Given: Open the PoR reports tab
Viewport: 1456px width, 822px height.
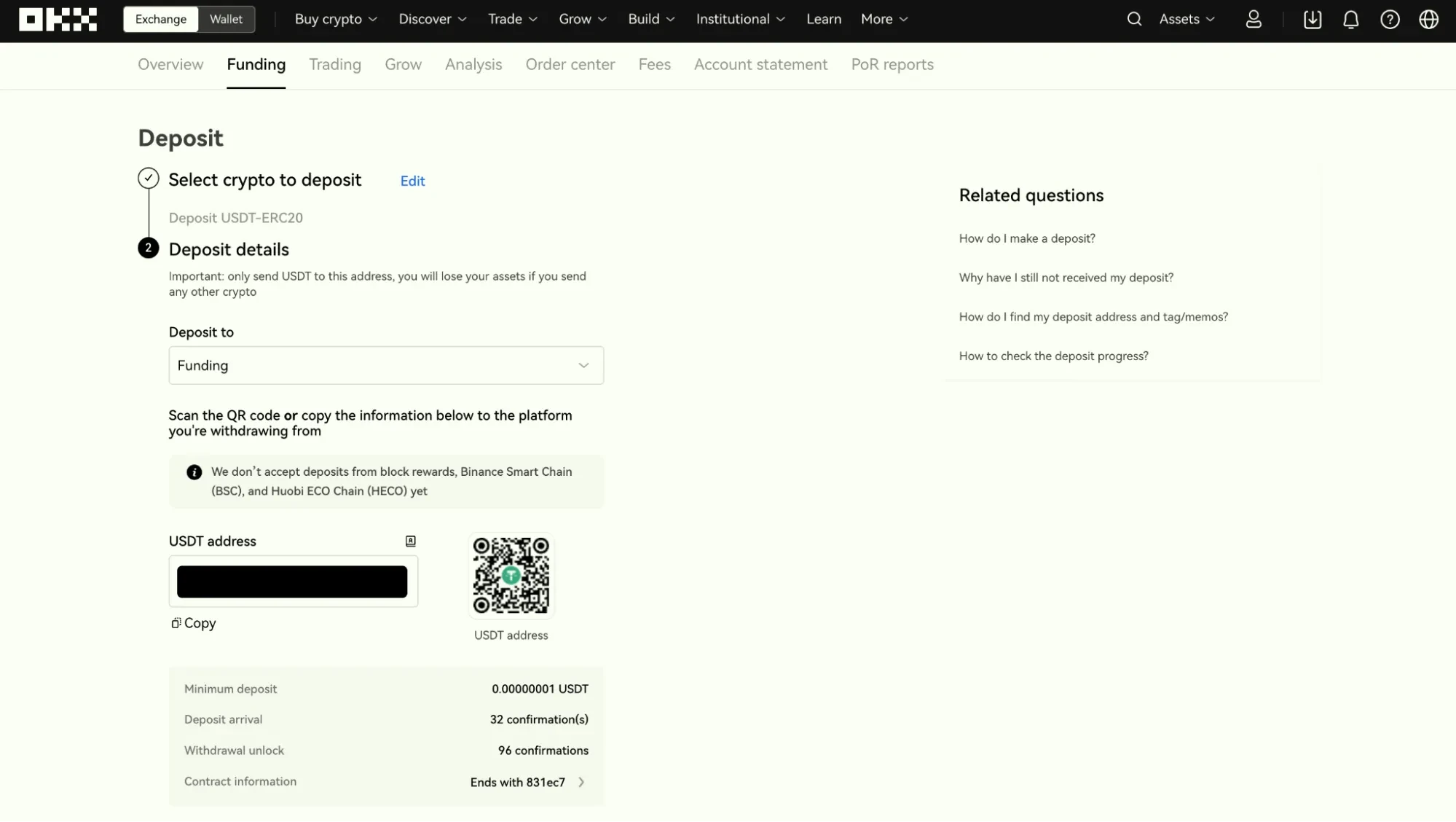Looking at the screenshot, I should point(892,65).
